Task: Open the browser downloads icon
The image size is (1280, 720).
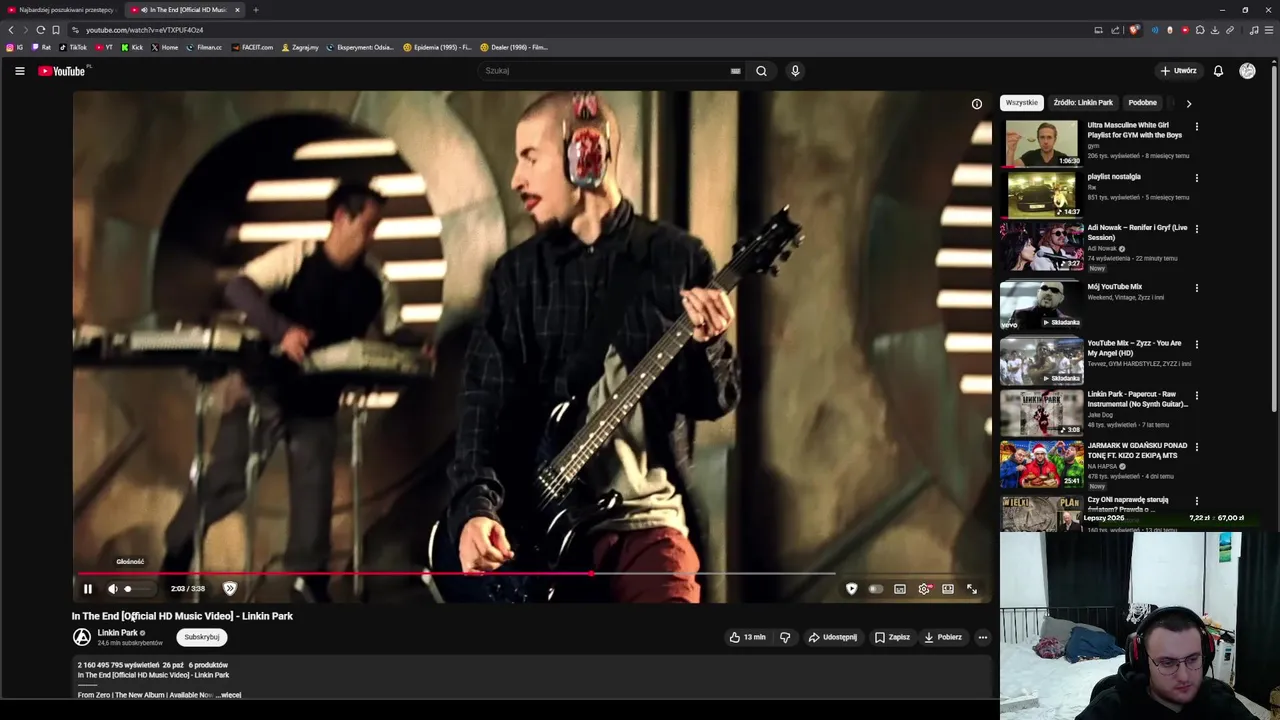Action: pos(1215,30)
